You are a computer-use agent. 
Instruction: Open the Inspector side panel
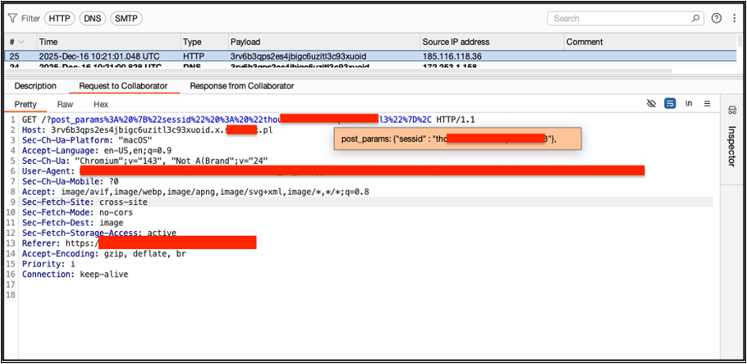pos(733,146)
